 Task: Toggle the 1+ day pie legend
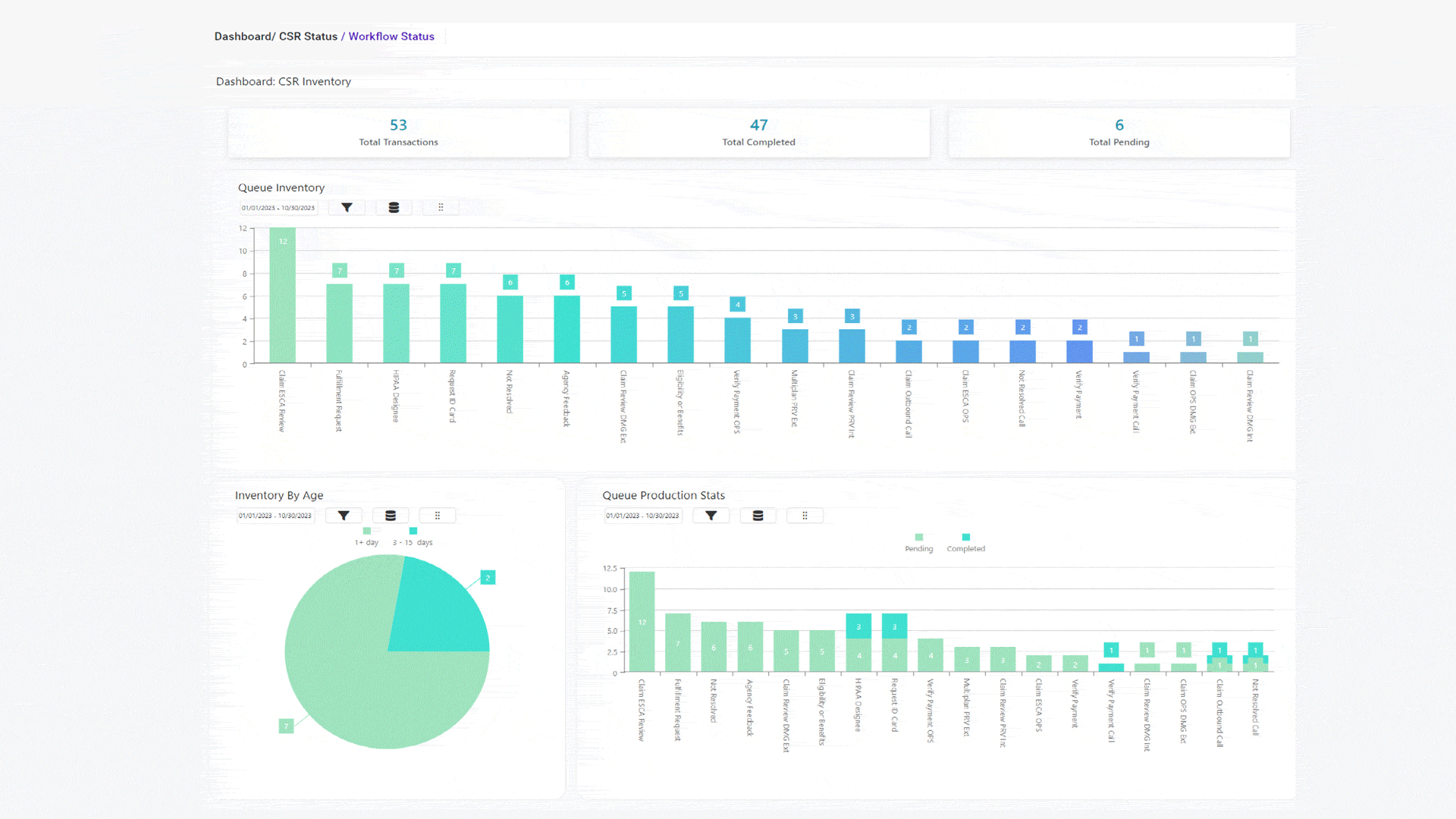click(x=367, y=537)
